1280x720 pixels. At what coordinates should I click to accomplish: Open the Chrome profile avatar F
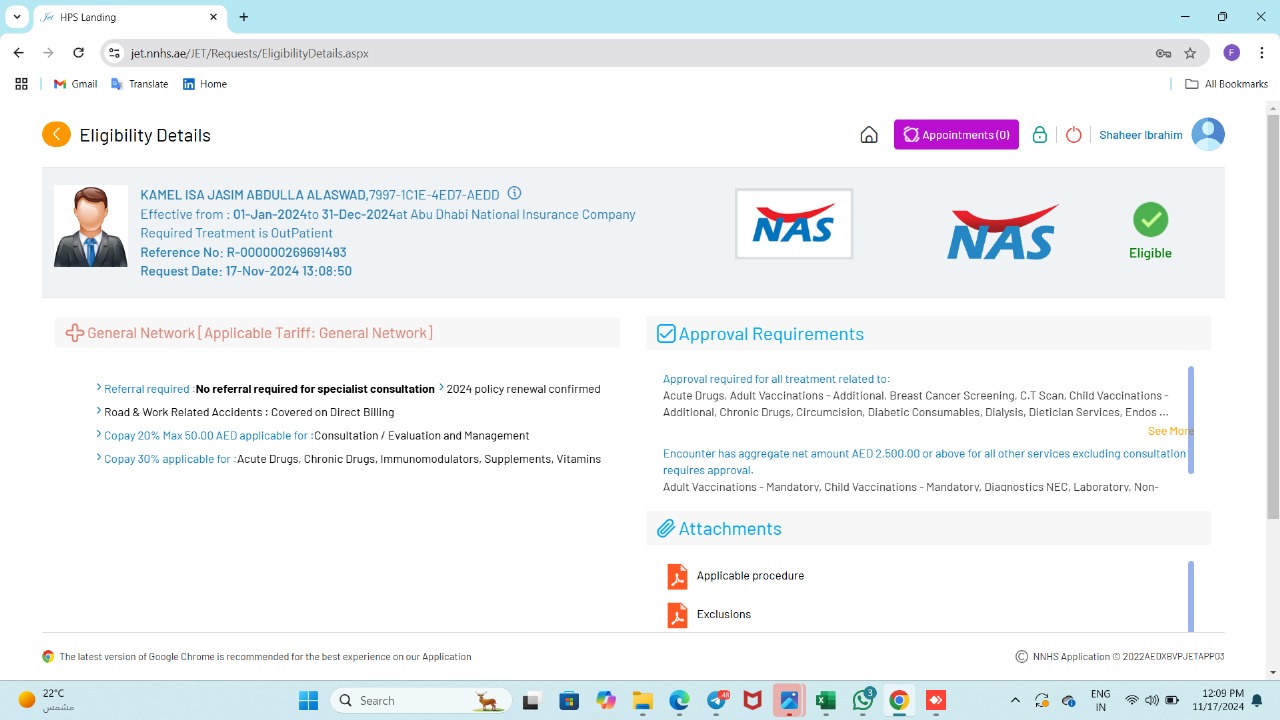(1232, 53)
